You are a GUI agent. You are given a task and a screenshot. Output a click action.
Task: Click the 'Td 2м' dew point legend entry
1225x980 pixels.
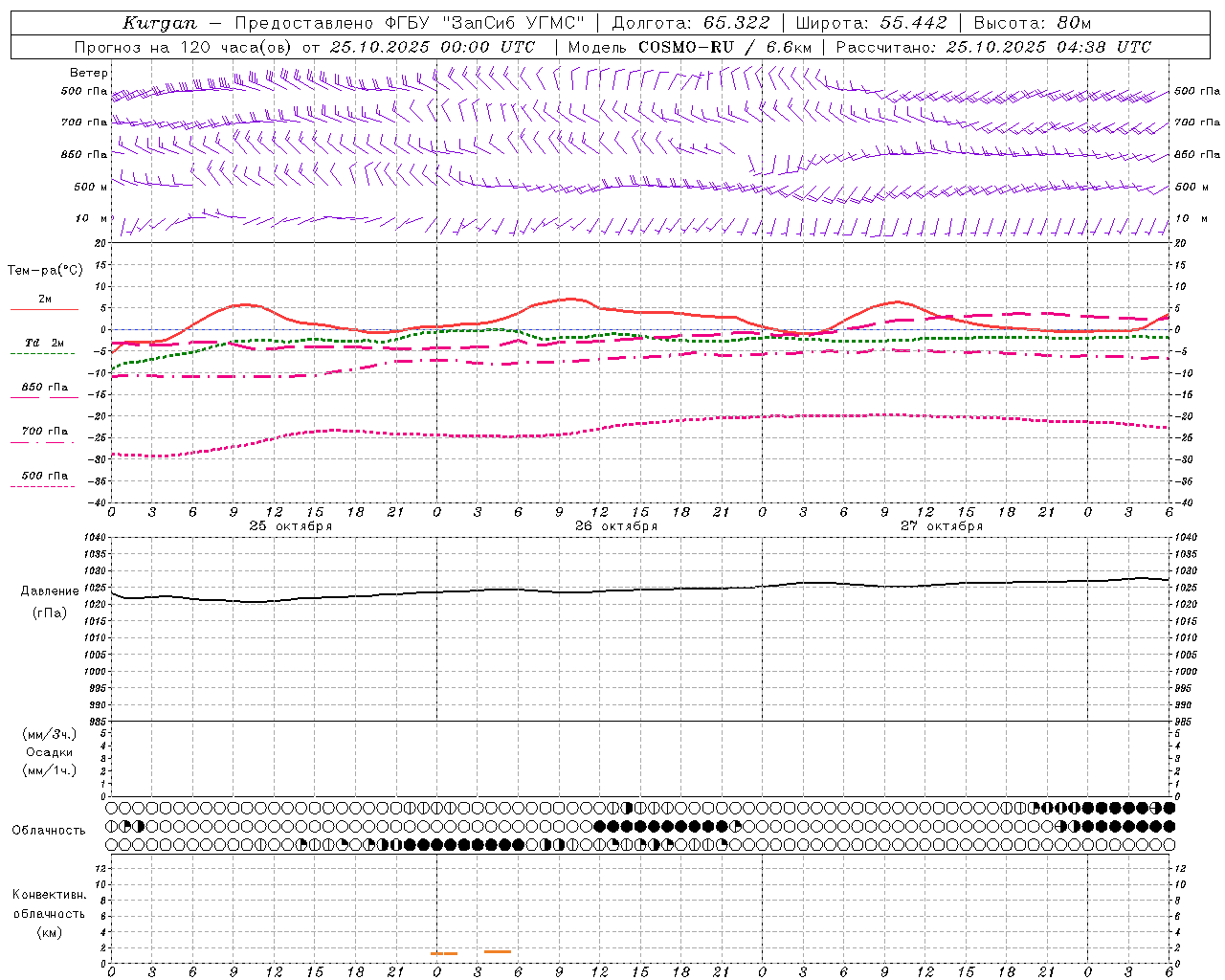[x=44, y=343]
